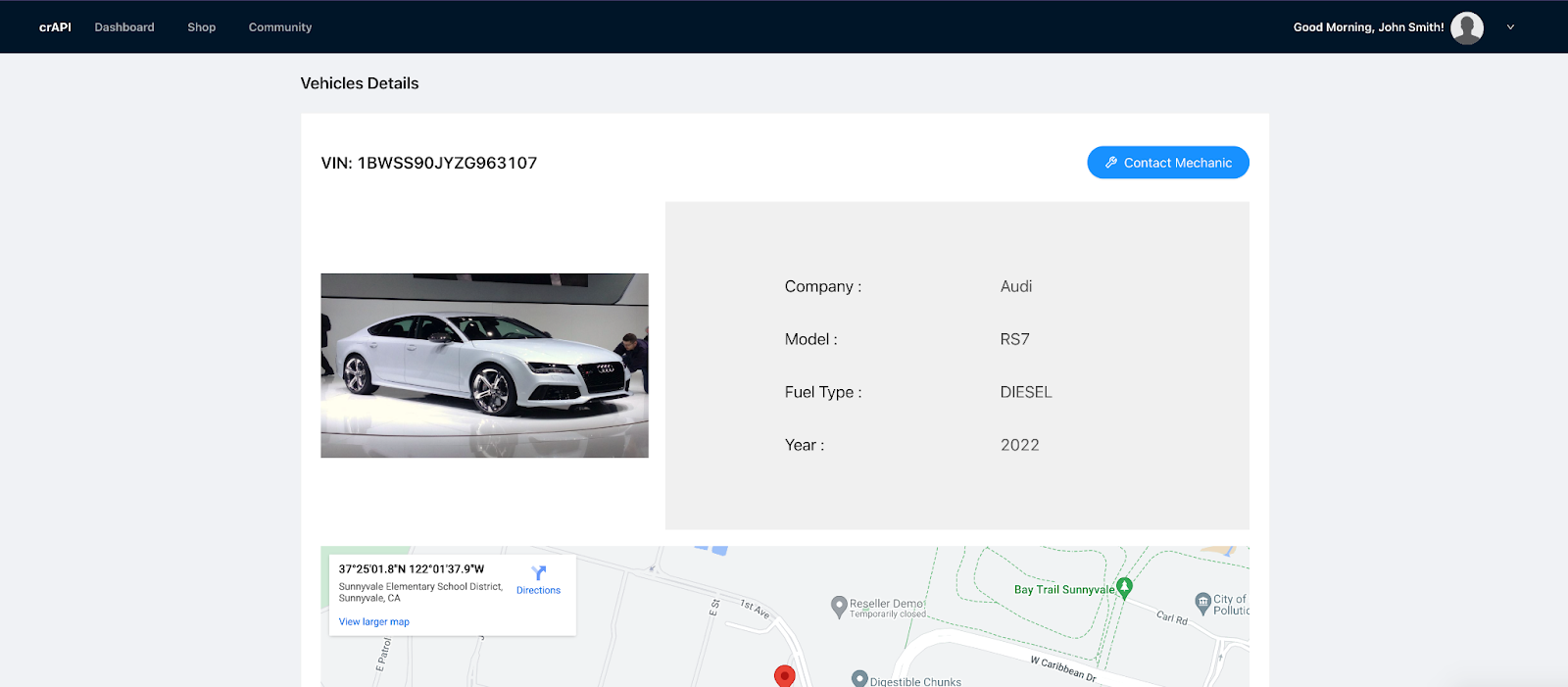Viewport: 1568px width, 687px height.
Task: Click coordinates 37°25'01.8"N text on map
Action: (x=412, y=568)
